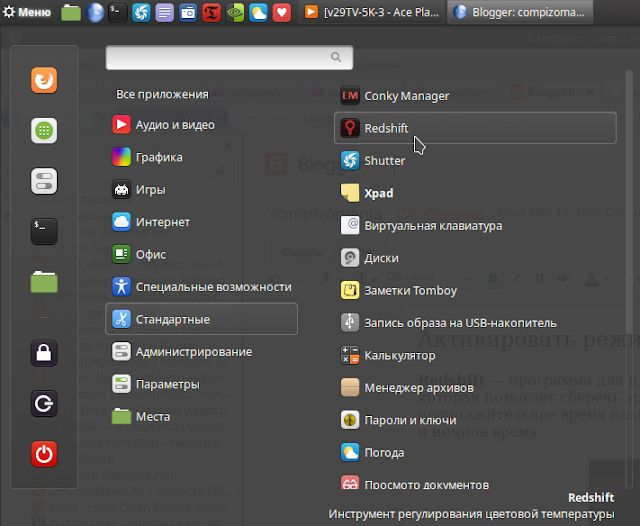640x526 pixels.
Task: Click the application list scrollbar
Action: coord(629,202)
